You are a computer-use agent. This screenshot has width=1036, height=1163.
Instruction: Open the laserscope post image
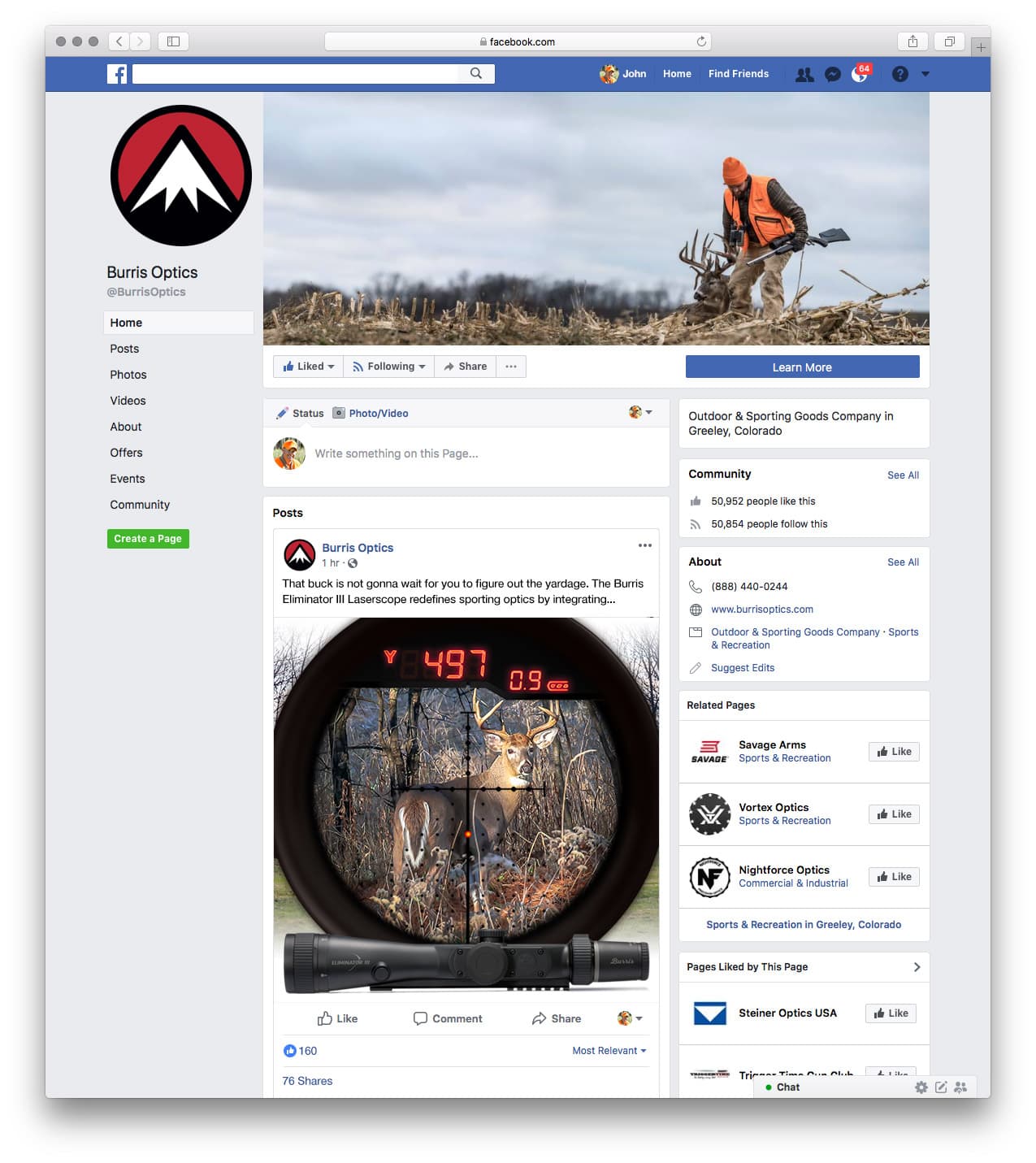pyautogui.click(x=466, y=805)
